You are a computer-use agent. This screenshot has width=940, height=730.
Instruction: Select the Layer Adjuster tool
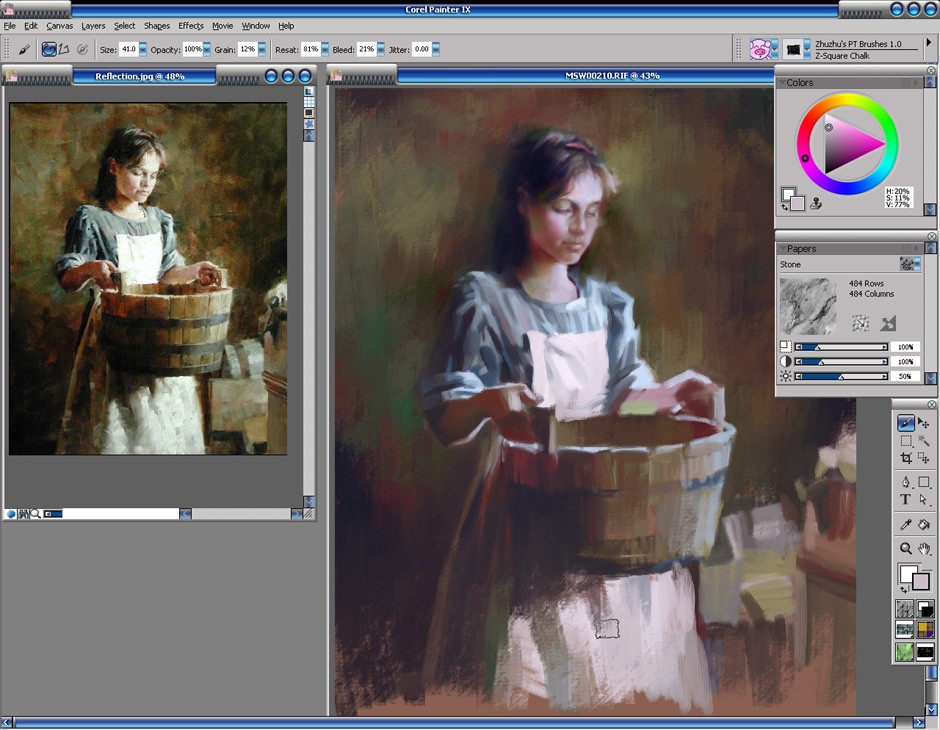923,423
